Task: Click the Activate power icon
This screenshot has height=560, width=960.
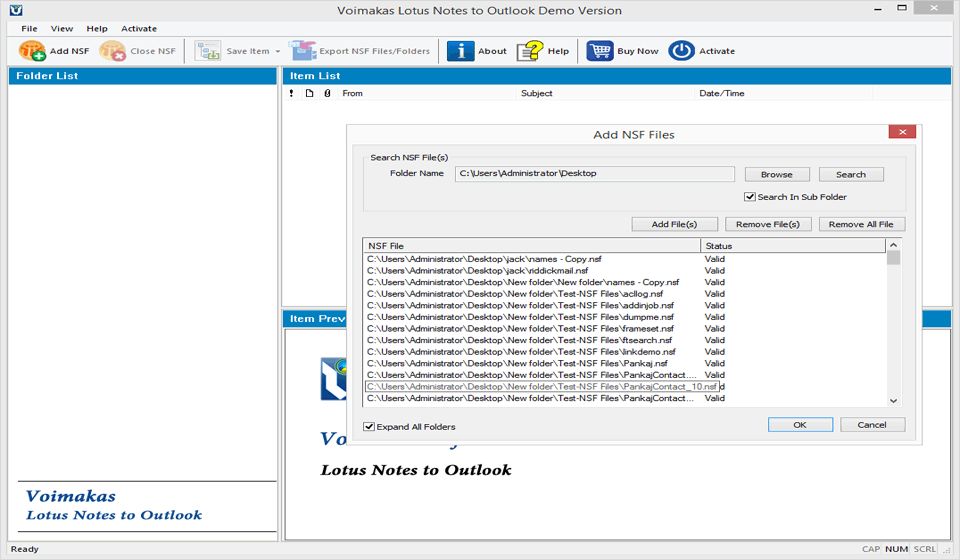Action: coord(681,51)
